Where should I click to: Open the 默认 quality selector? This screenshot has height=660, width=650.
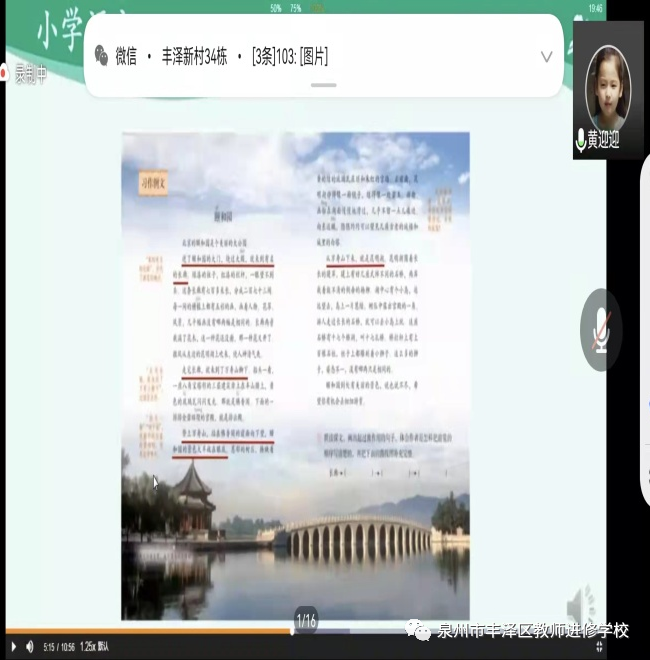[103, 647]
